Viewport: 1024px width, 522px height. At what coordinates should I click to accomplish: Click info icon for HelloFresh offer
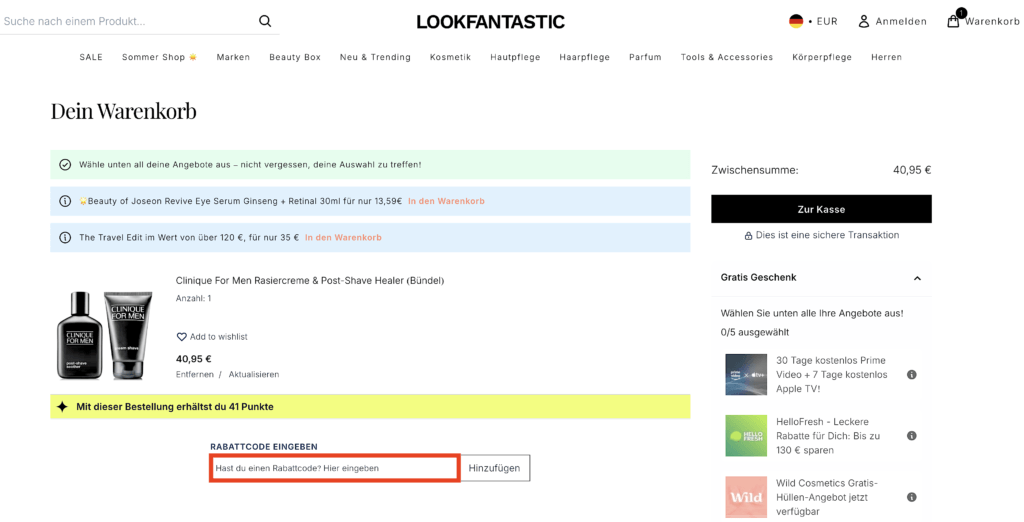[912, 436]
